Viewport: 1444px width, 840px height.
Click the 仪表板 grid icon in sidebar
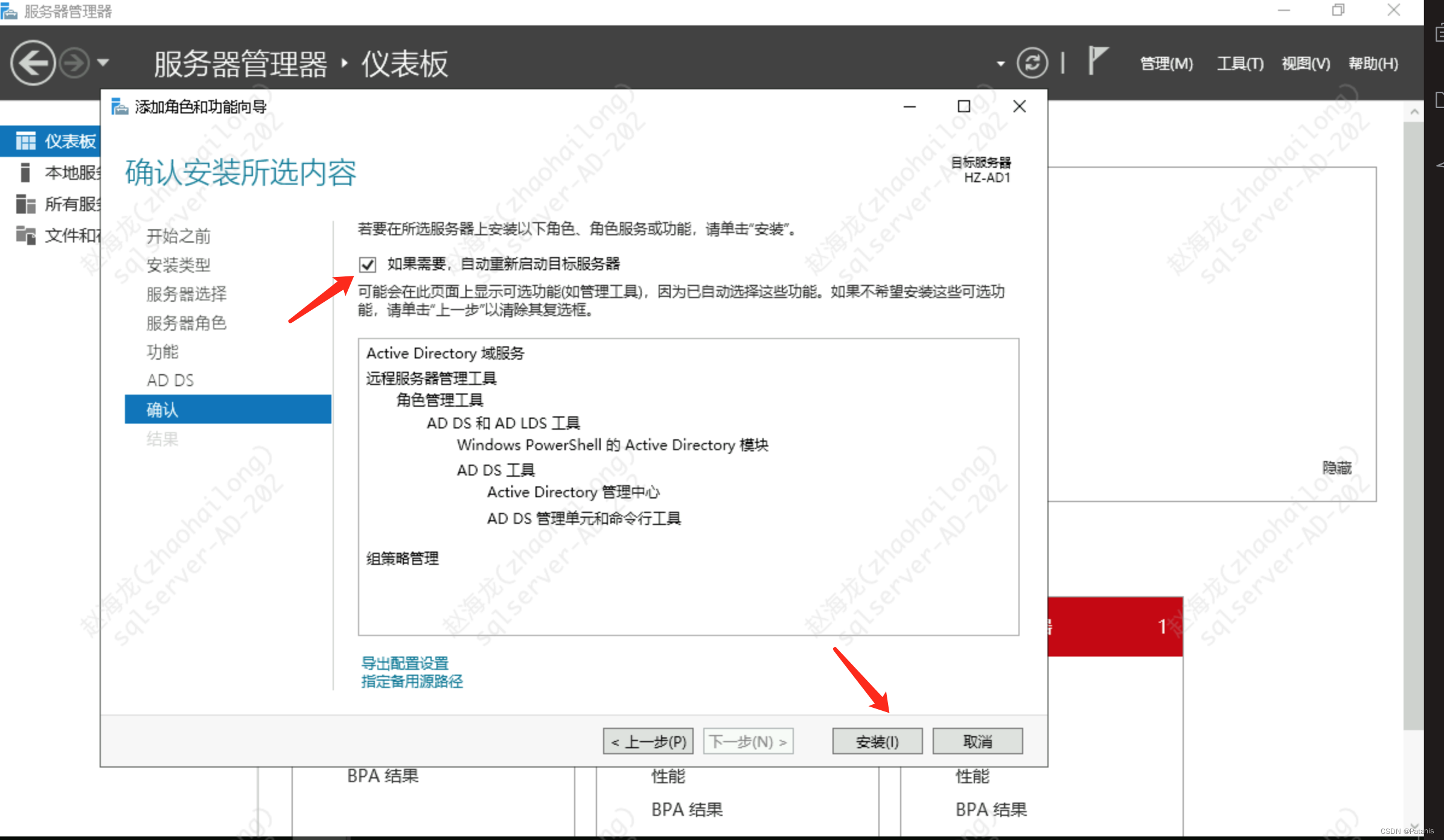[25, 141]
